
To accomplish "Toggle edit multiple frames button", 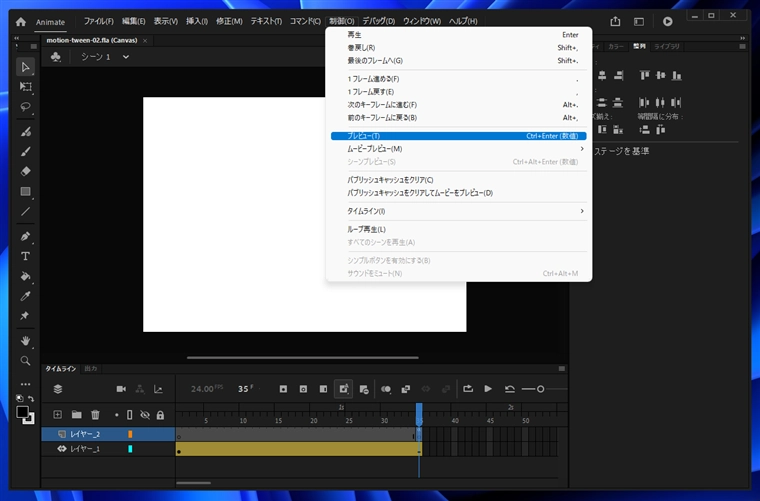I will click(x=406, y=389).
